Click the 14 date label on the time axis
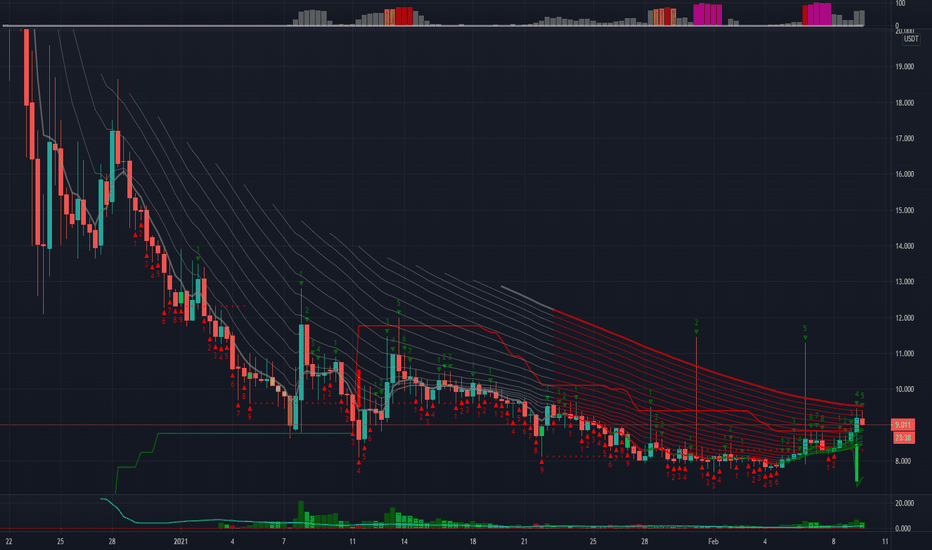 [404, 541]
